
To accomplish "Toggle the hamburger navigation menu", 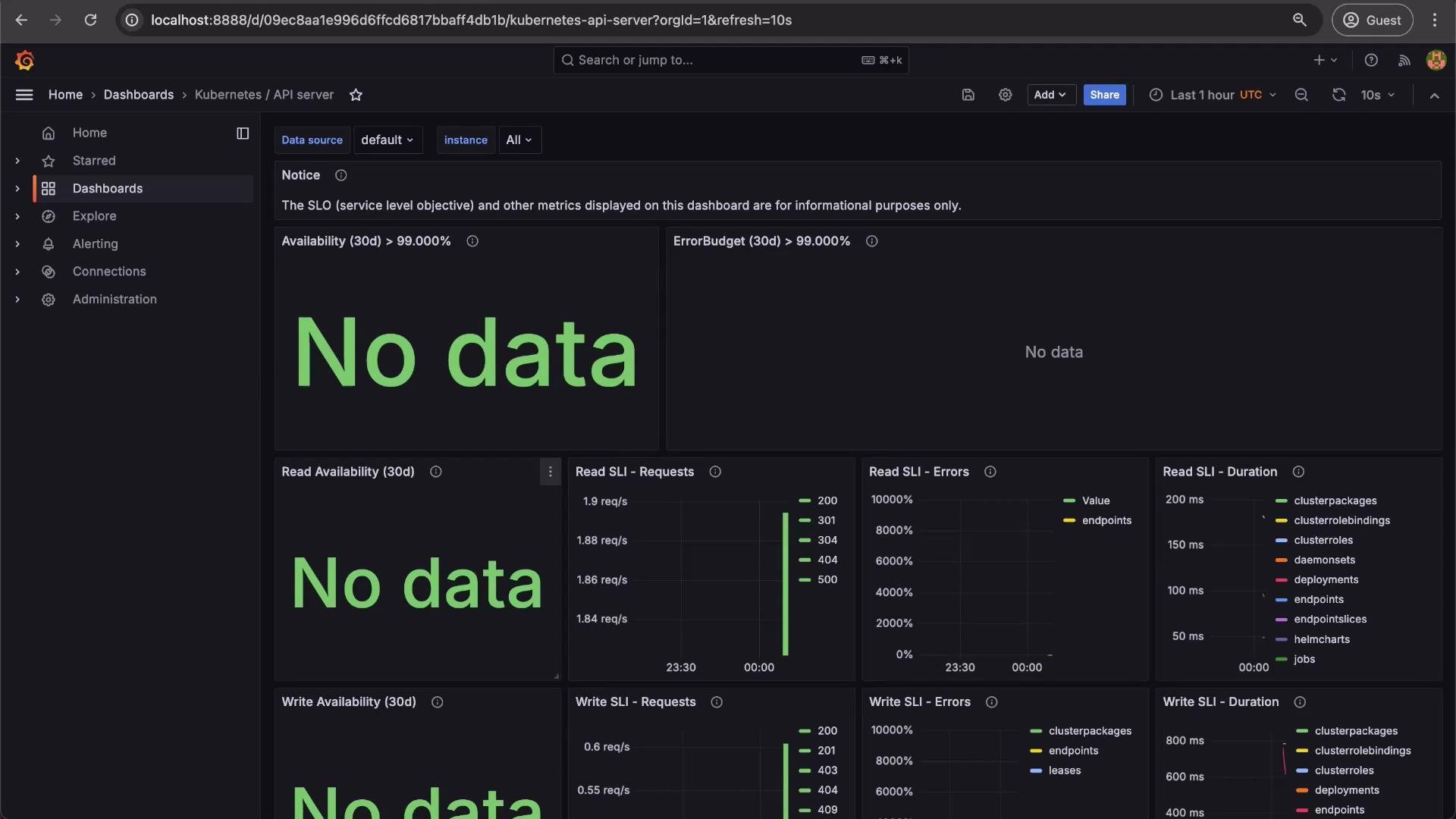I will point(24,95).
